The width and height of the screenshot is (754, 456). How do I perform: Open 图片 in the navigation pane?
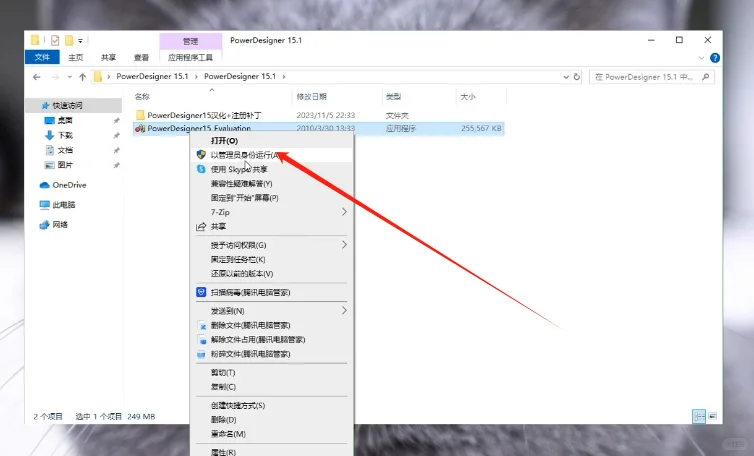tap(65, 165)
